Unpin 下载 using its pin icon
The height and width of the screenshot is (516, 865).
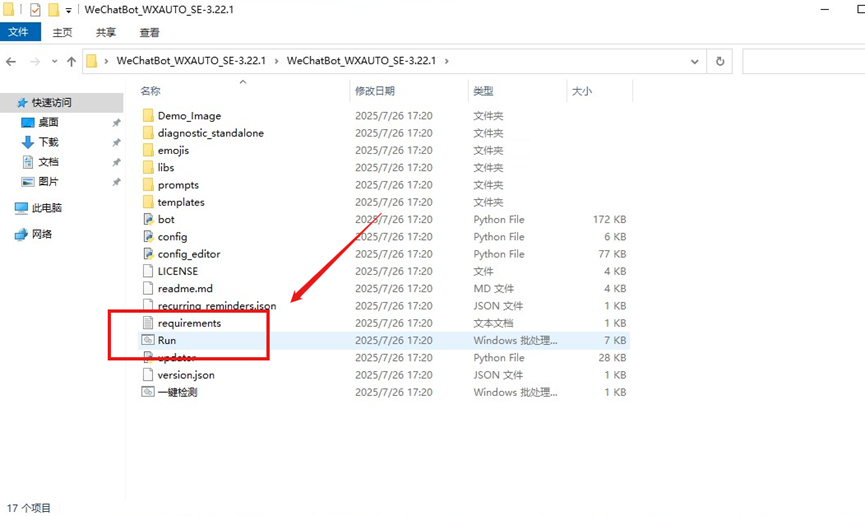[116, 142]
